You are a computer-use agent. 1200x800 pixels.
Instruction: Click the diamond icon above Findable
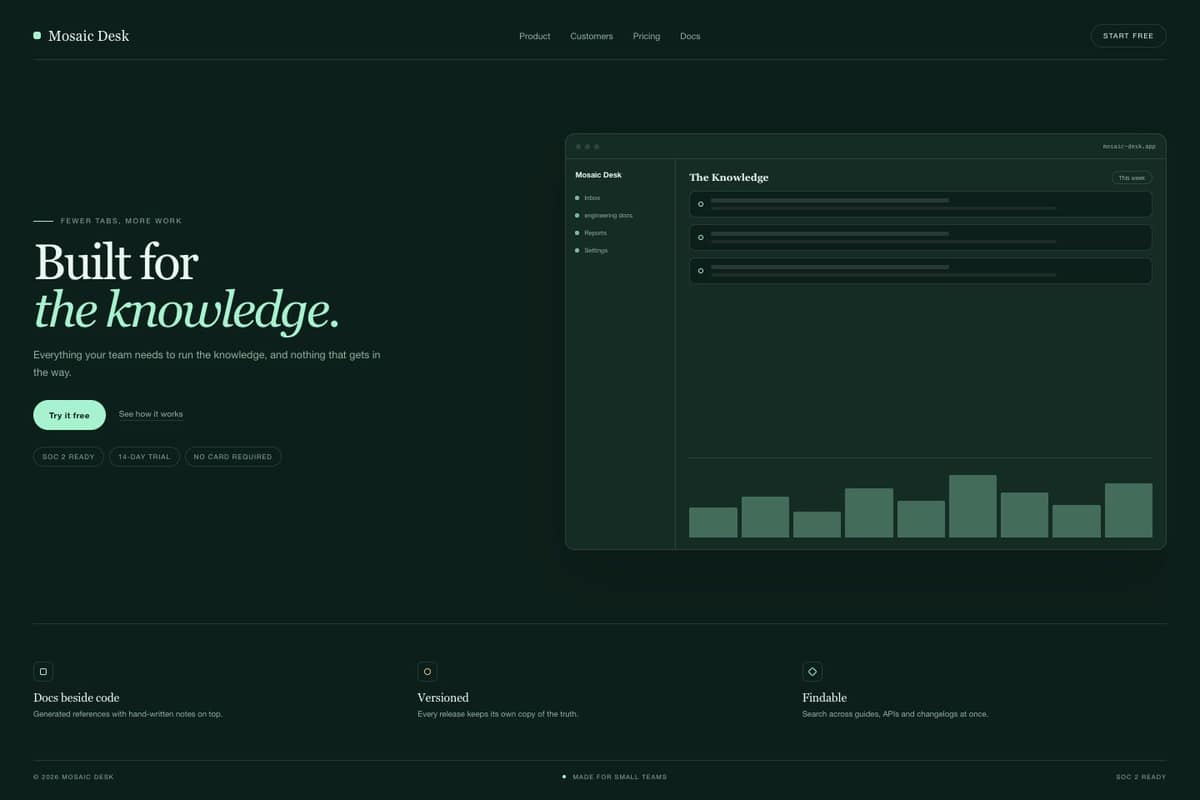[x=812, y=672]
